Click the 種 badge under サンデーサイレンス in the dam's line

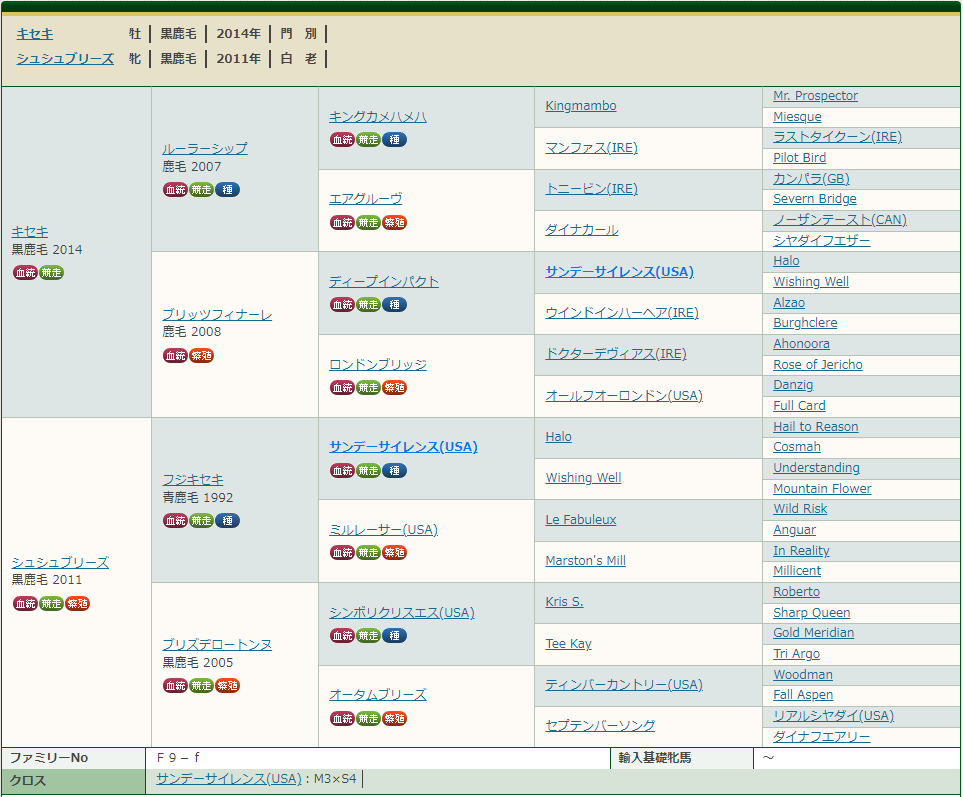394,471
